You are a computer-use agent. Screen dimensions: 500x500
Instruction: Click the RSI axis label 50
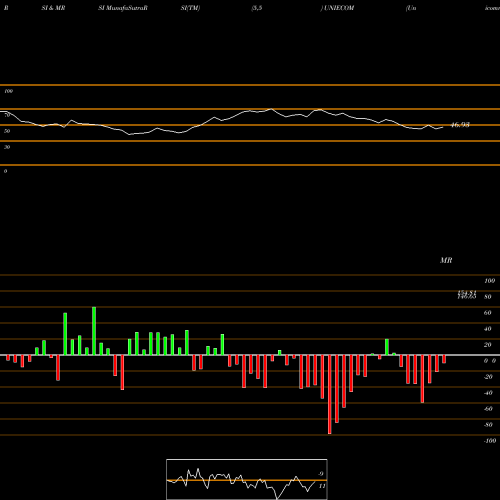[x=7, y=131]
